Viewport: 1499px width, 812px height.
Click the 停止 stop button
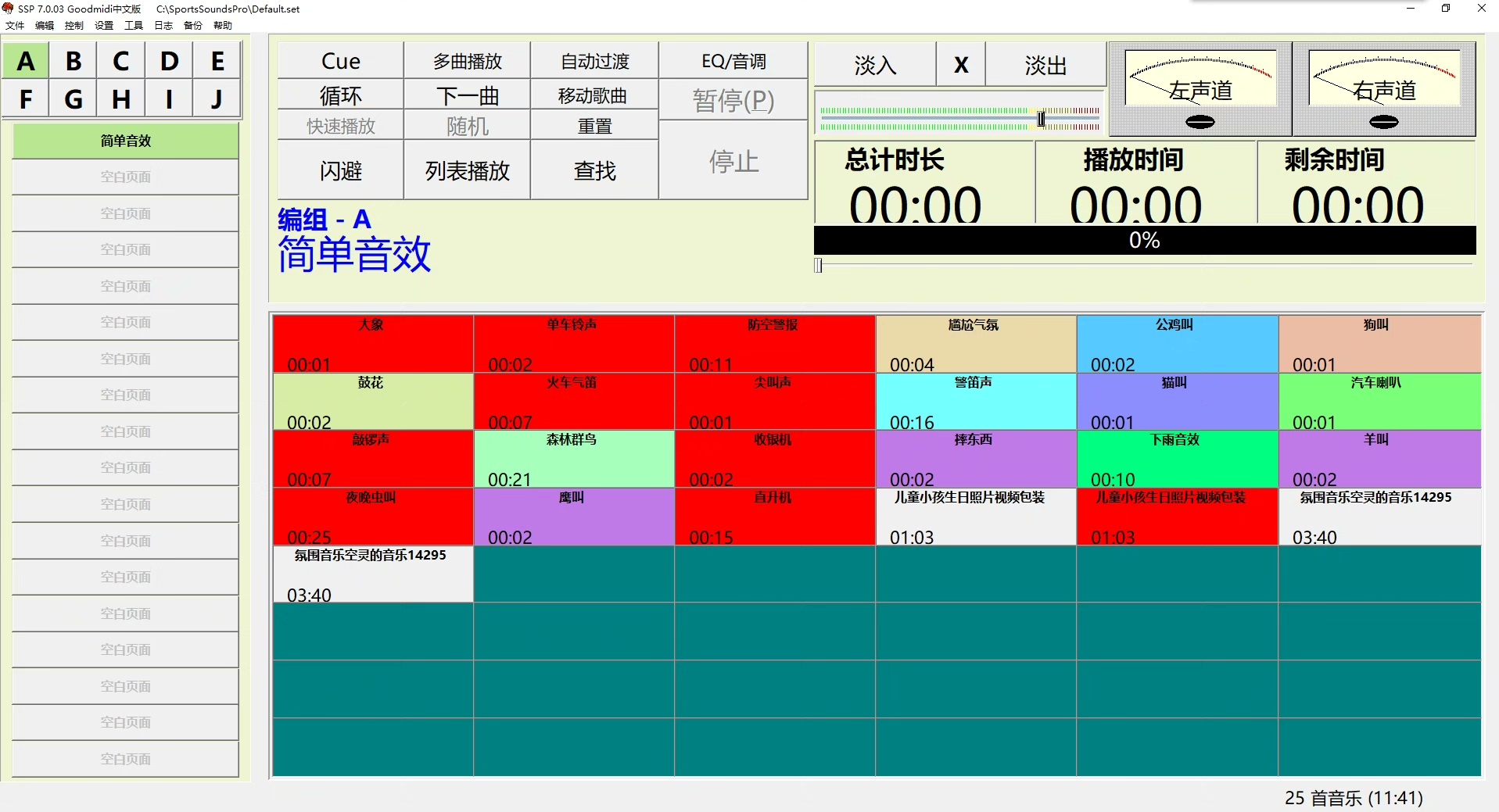pos(733,161)
